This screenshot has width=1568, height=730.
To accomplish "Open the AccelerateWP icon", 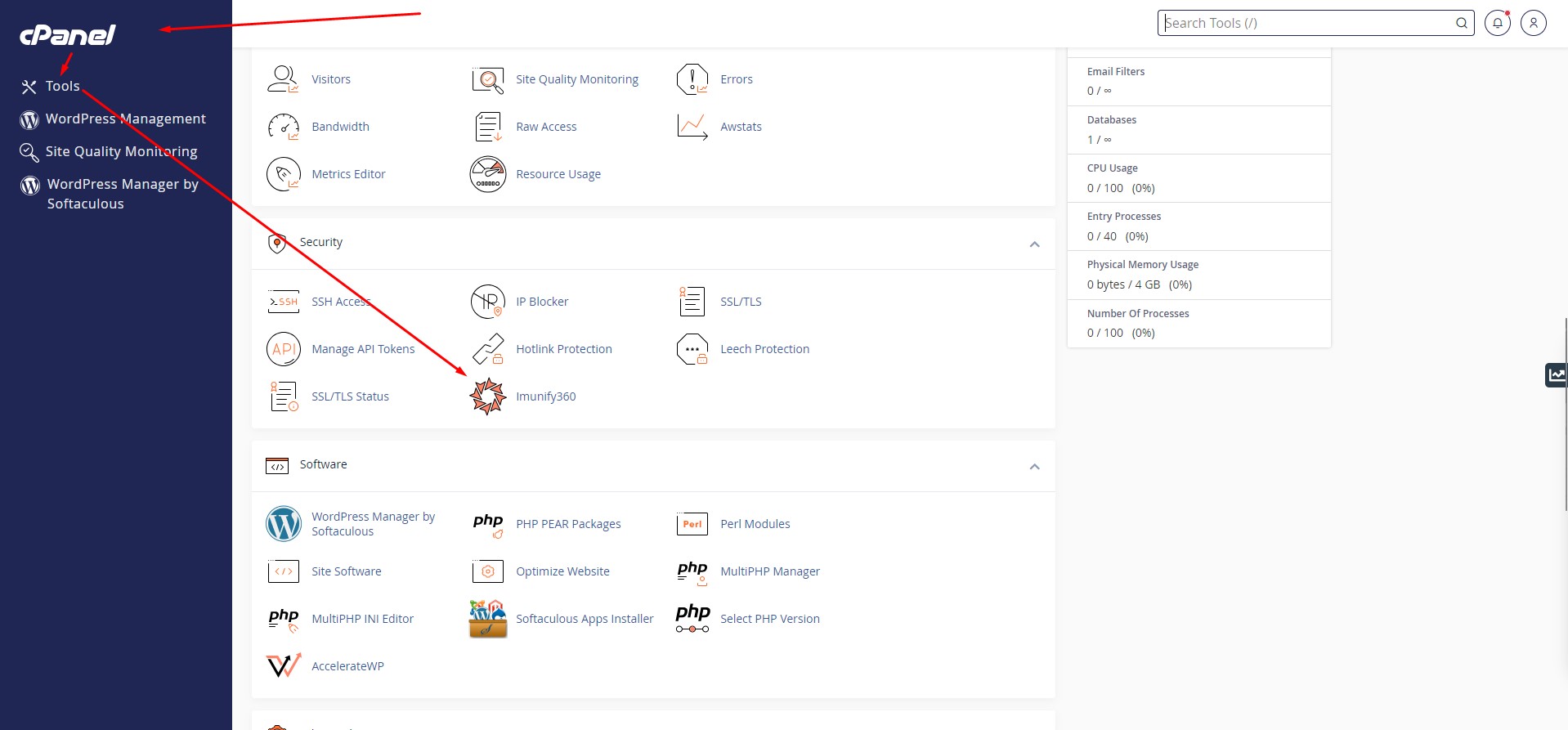I will (x=284, y=666).
